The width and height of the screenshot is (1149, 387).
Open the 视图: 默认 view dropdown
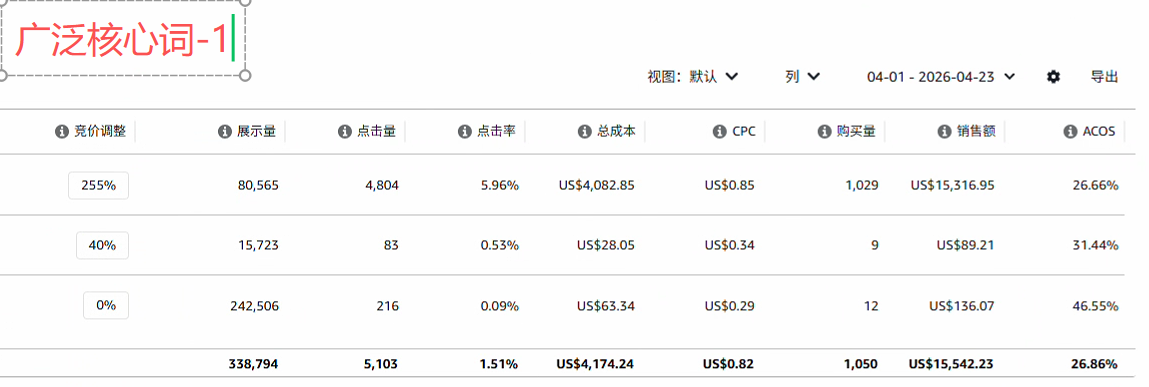[x=692, y=77]
